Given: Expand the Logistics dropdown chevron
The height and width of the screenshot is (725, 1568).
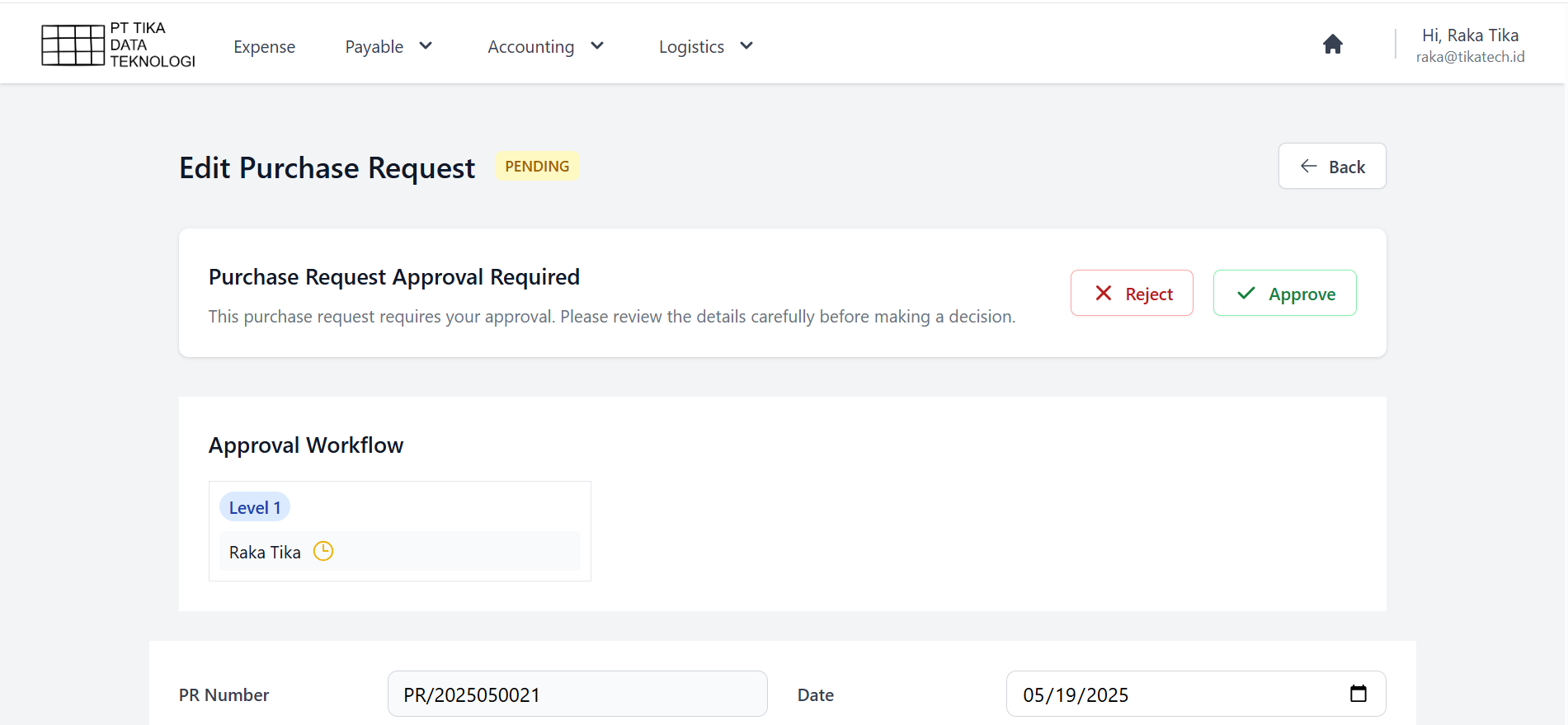Looking at the screenshot, I should click(746, 46).
